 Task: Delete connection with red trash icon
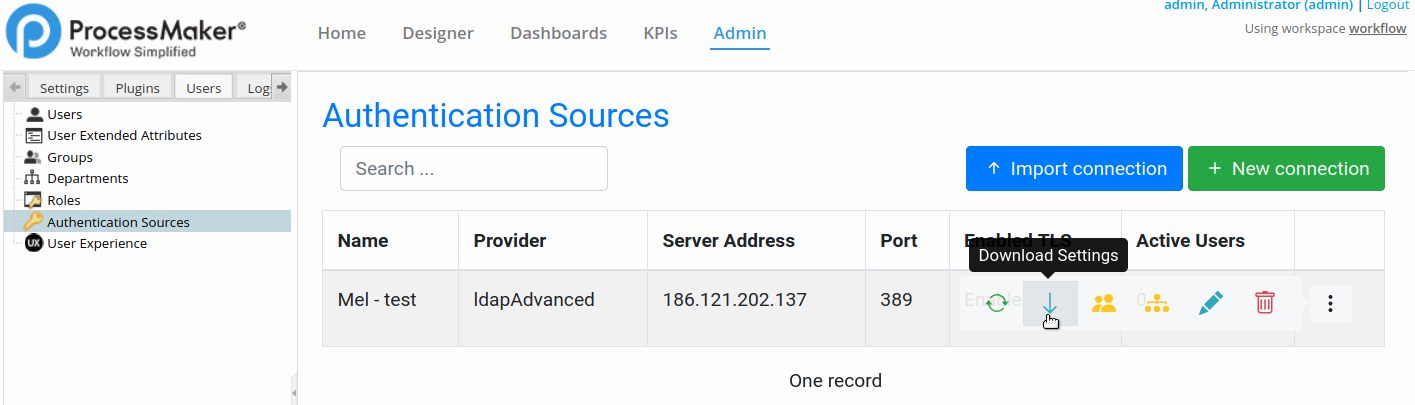[x=1264, y=303]
